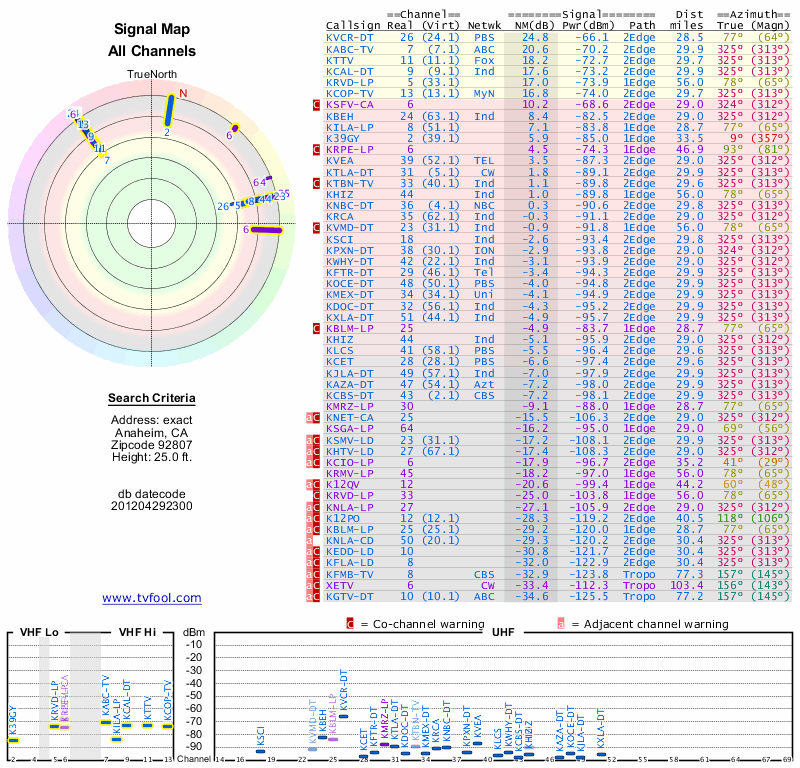Image resolution: width=800 pixels, height=768 pixels.
Task: Click the red co-channel warning legend icon
Action: pyautogui.click(x=350, y=623)
